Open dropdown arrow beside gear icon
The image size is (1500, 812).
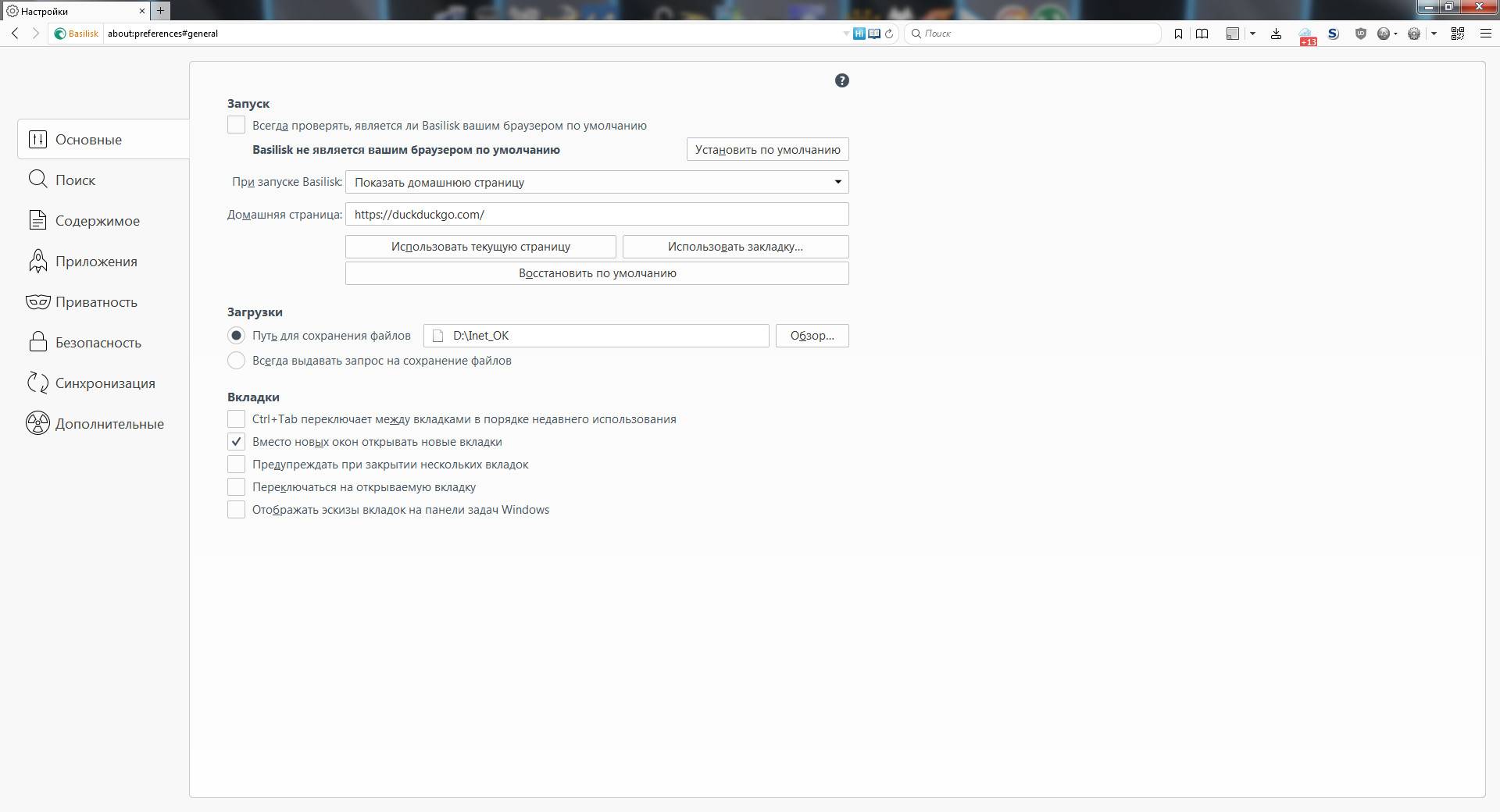pyautogui.click(x=1434, y=34)
